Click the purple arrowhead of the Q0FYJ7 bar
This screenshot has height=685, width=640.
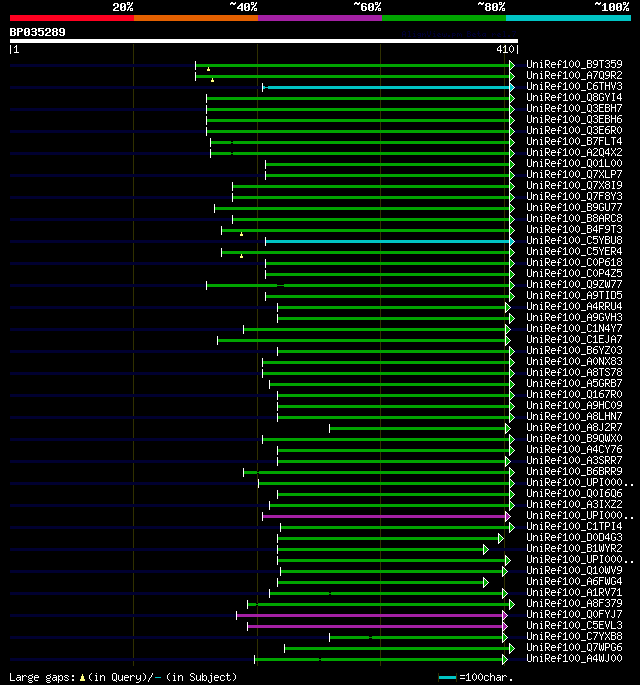point(505,615)
